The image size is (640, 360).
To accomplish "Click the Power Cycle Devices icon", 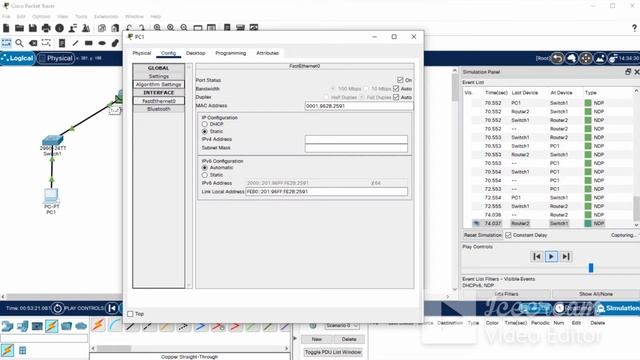I will tap(58, 308).
